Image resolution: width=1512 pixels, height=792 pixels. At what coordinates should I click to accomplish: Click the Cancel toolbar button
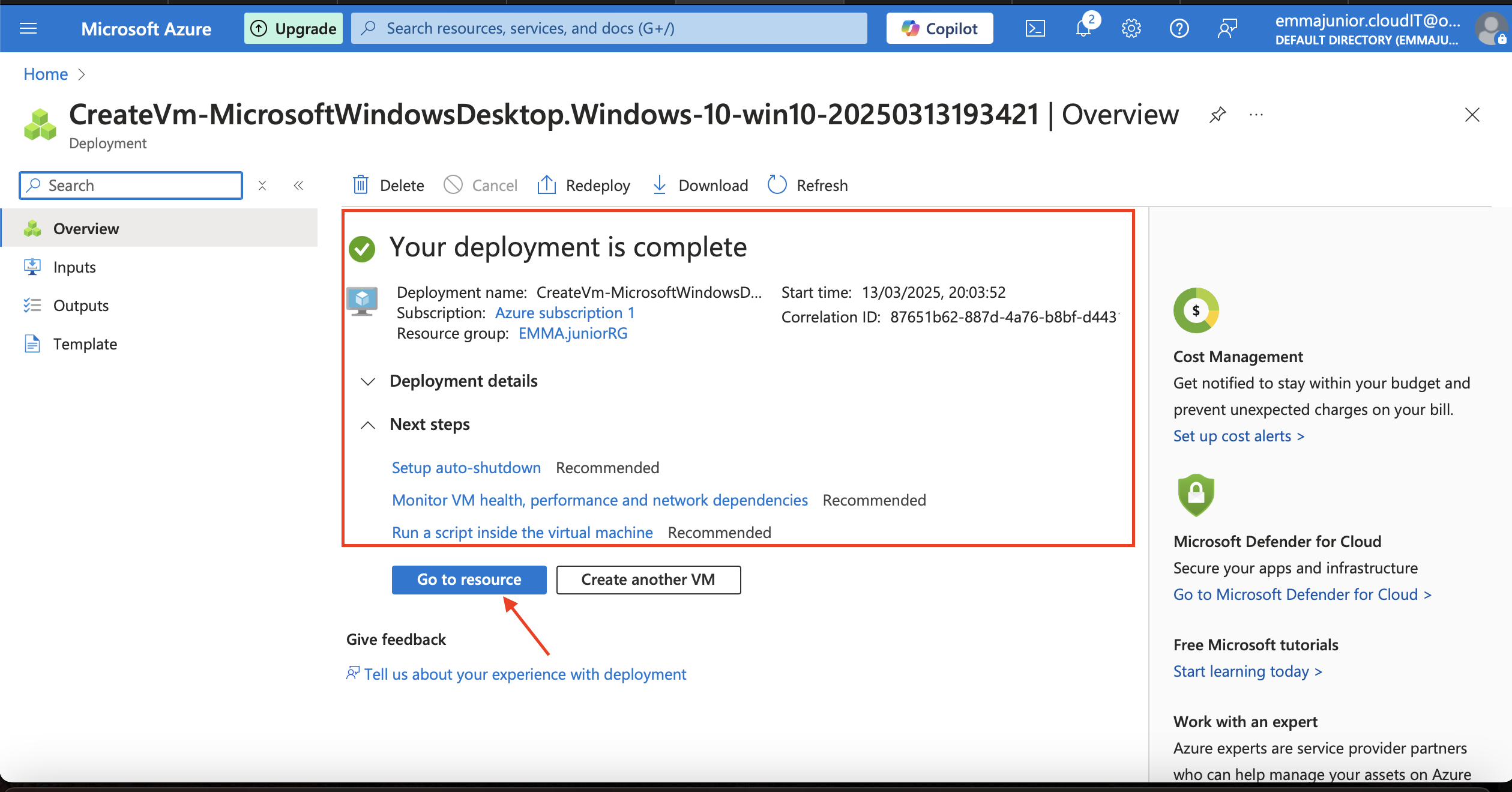tap(481, 185)
